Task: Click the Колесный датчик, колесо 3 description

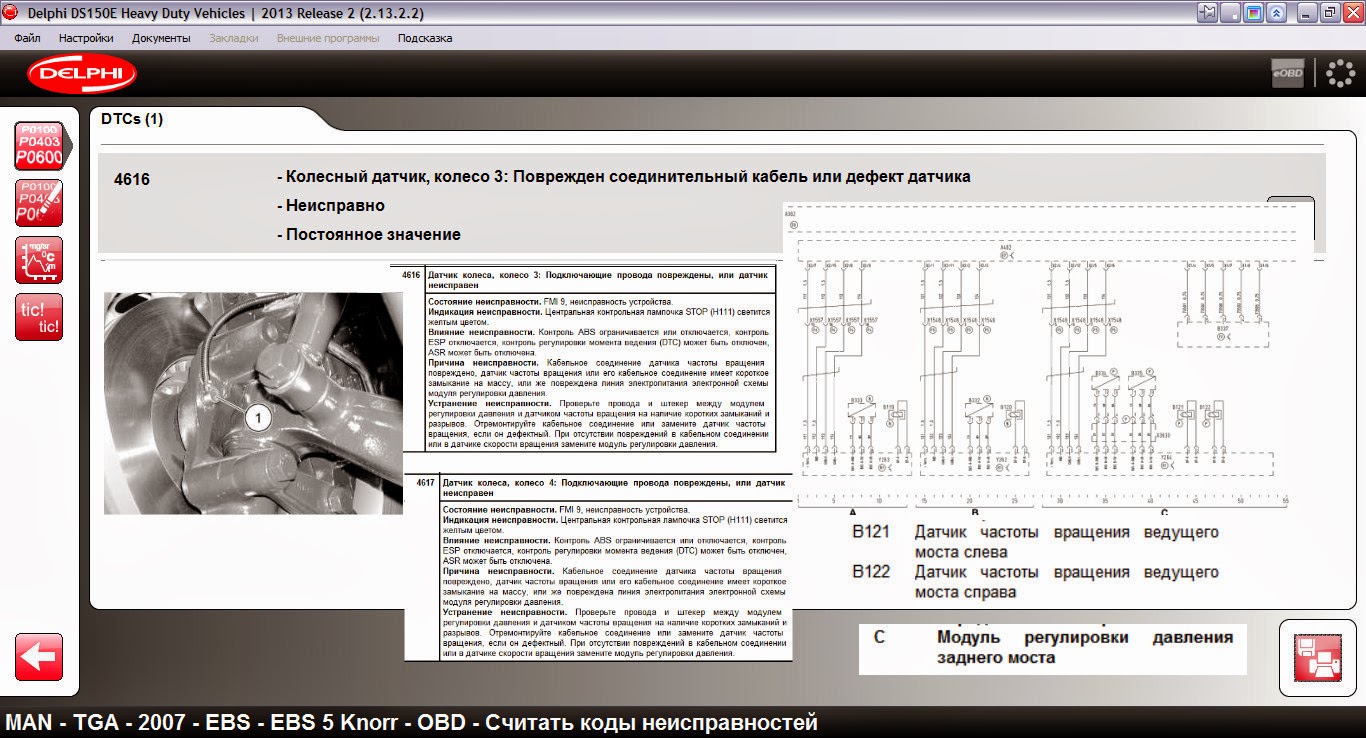Action: [x=624, y=177]
